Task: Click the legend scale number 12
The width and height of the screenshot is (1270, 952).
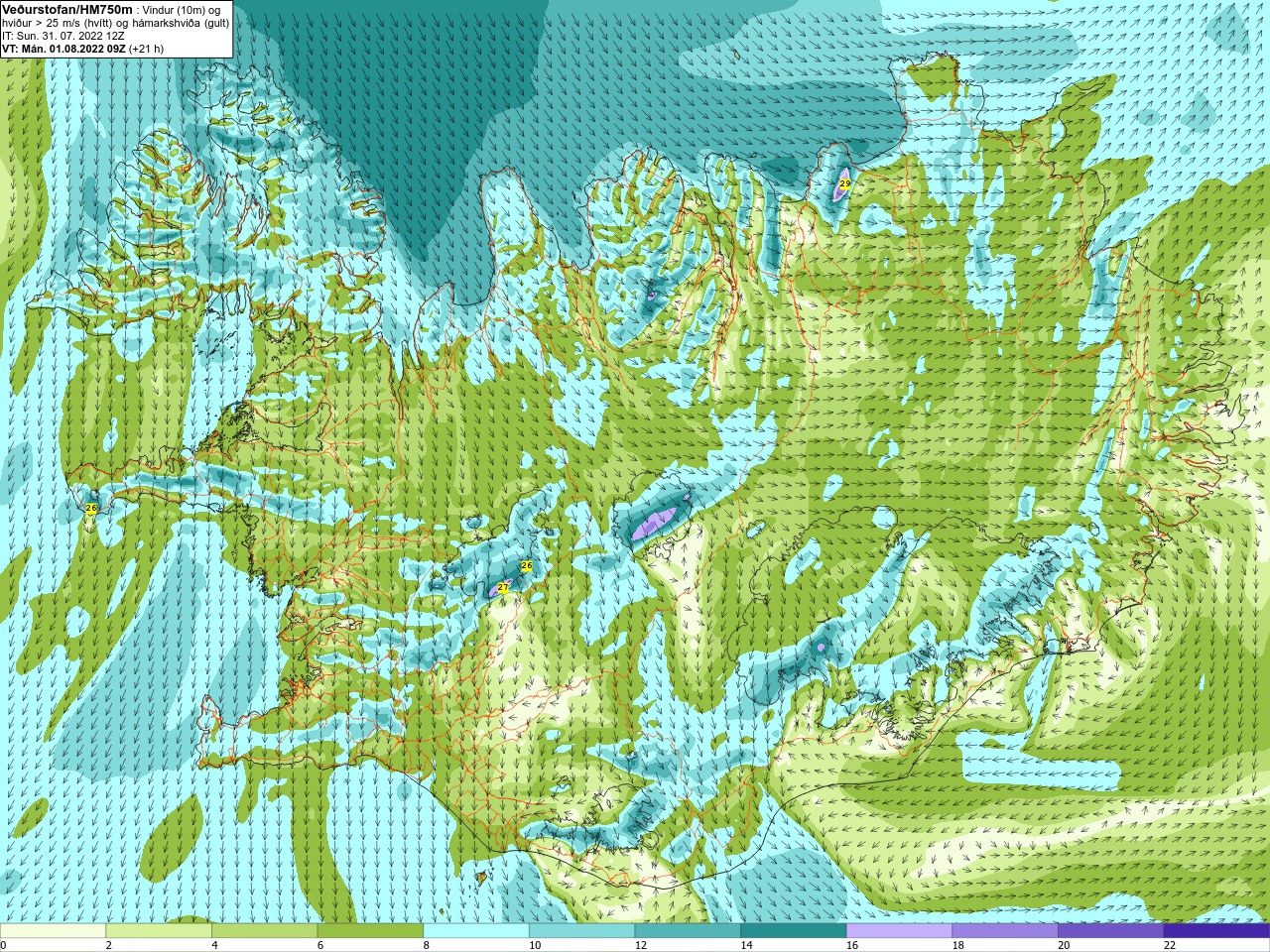Action: (x=641, y=945)
